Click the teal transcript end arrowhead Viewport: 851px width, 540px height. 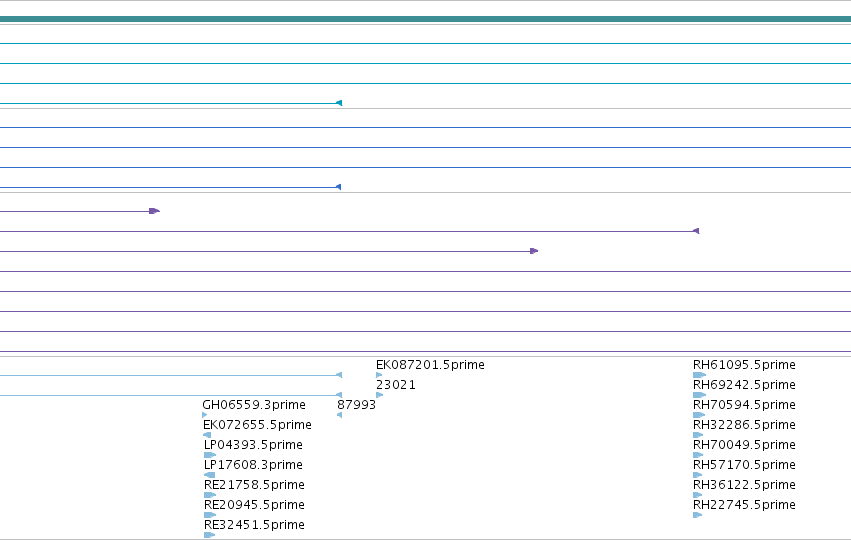click(x=339, y=103)
